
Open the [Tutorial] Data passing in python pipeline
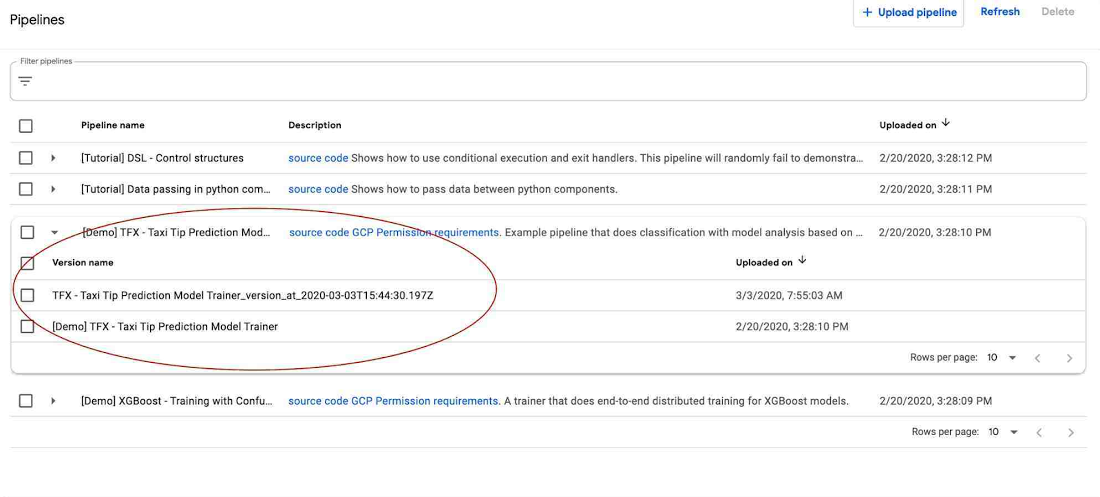tap(175, 189)
